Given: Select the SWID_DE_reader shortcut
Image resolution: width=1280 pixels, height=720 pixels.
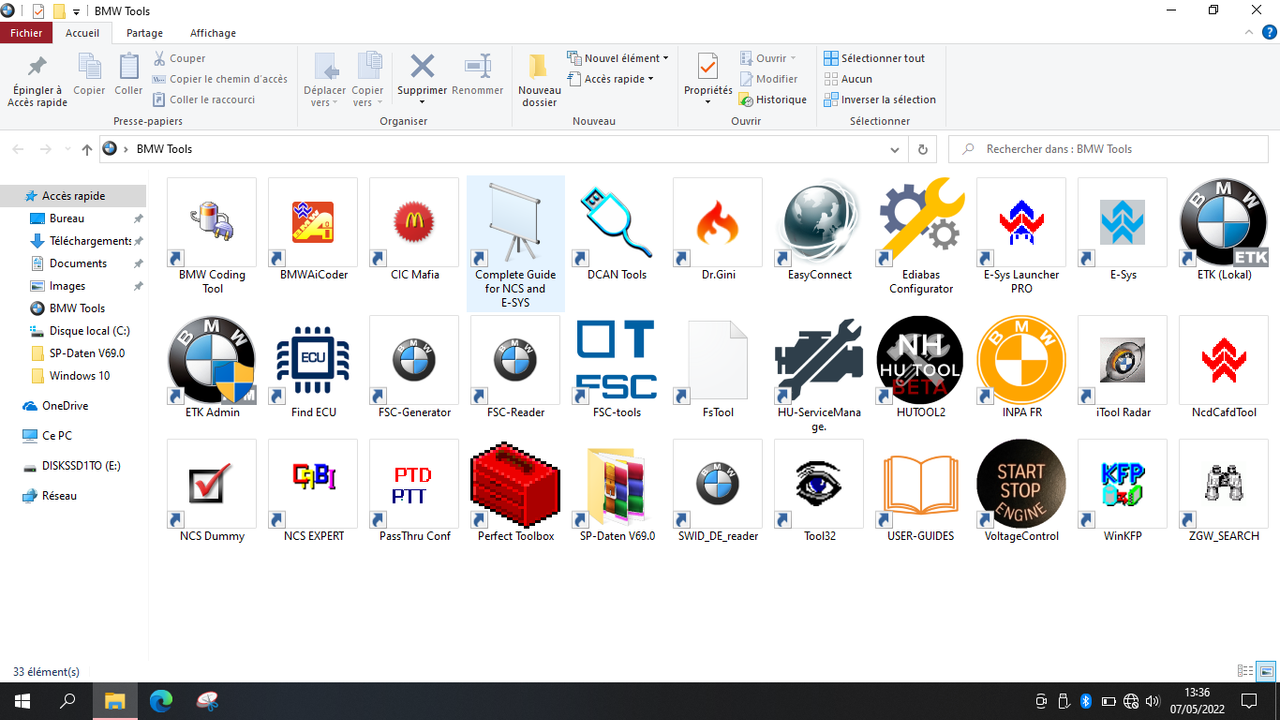Looking at the screenshot, I should (718, 491).
